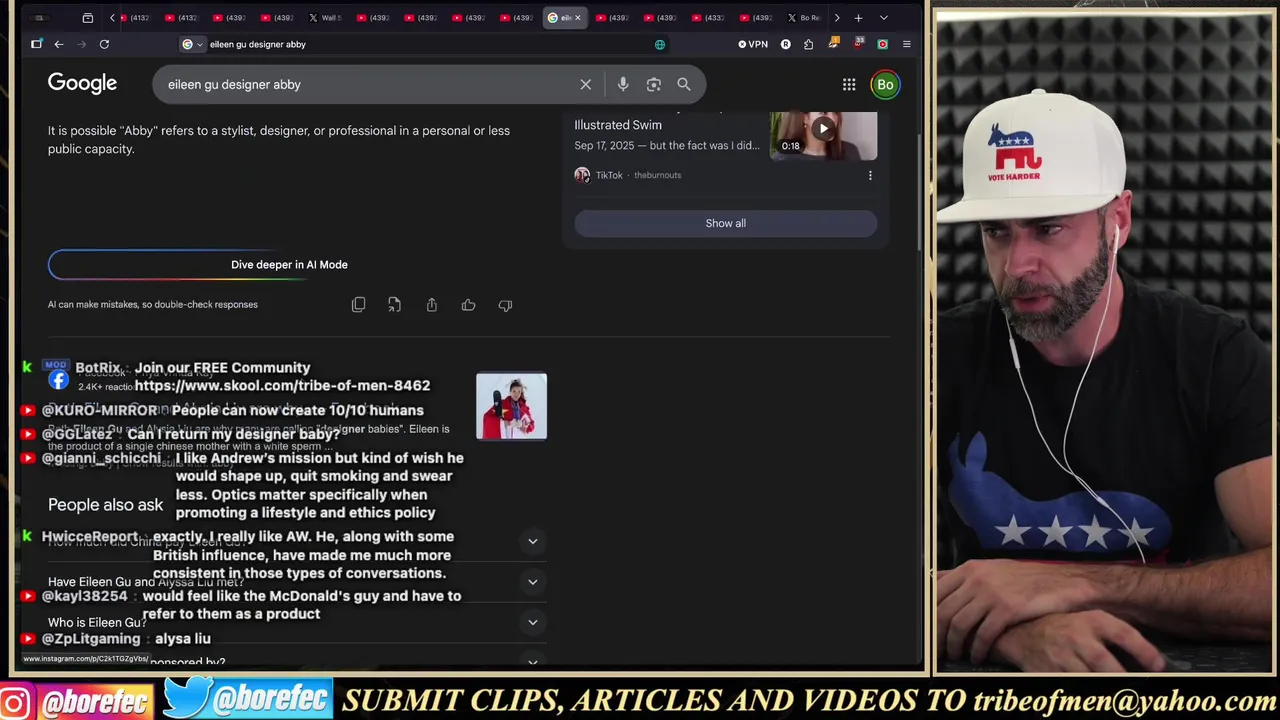Click the green-red extension icon beside menu
The height and width of the screenshot is (720, 1280).
point(882,44)
